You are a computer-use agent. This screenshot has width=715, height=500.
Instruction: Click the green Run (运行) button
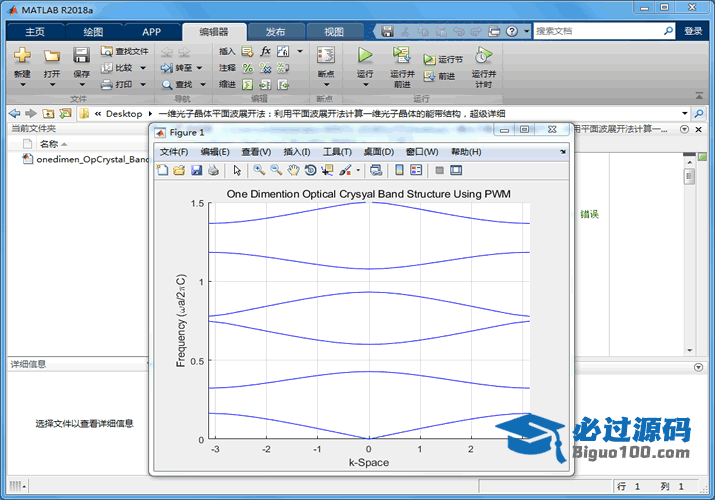(365, 56)
